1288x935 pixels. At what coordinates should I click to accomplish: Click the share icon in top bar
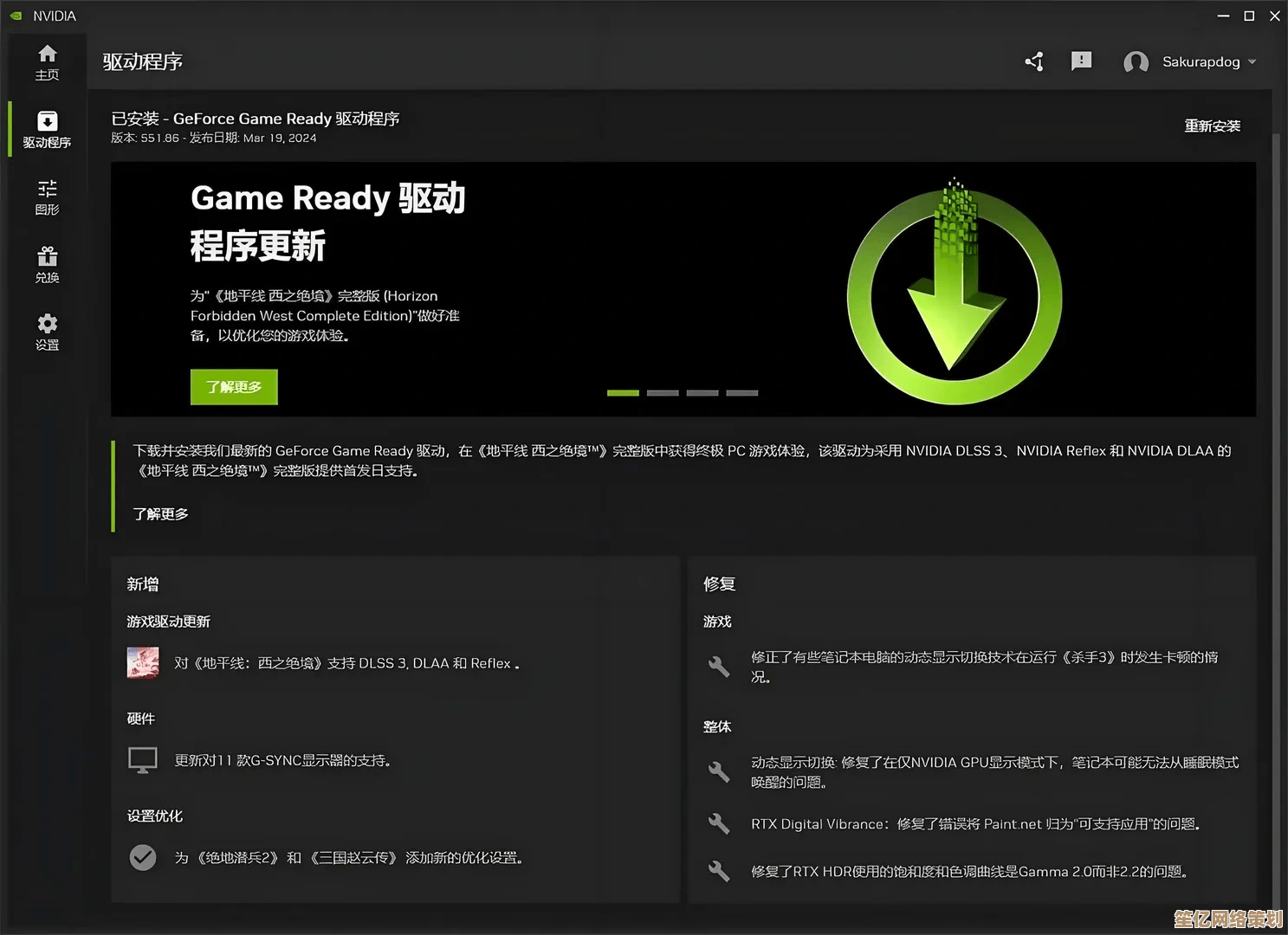1034,61
